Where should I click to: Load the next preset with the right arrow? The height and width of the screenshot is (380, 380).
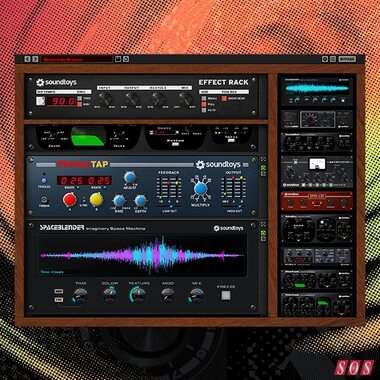click(35, 59)
